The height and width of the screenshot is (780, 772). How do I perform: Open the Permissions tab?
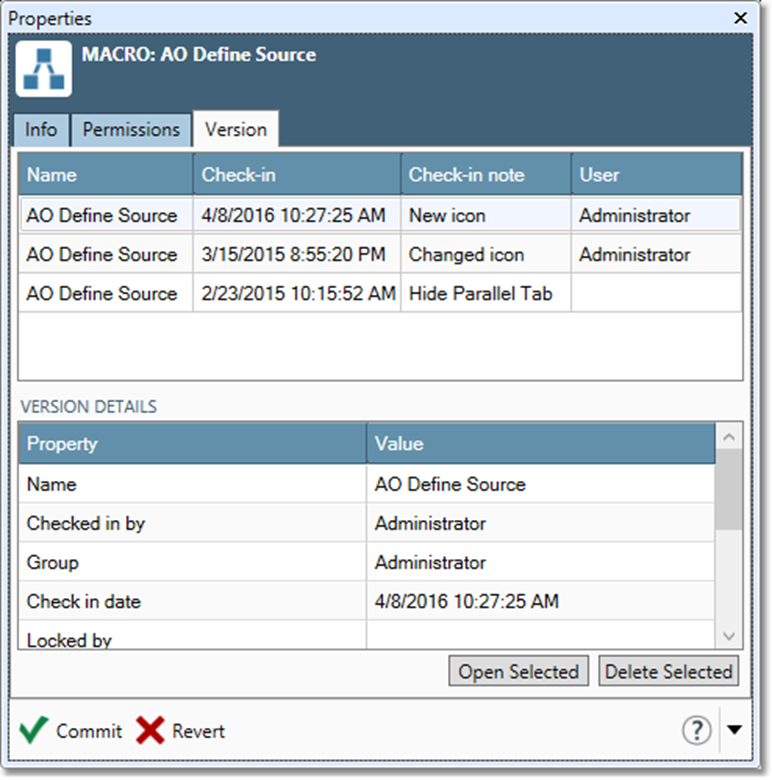pyautogui.click(x=131, y=129)
